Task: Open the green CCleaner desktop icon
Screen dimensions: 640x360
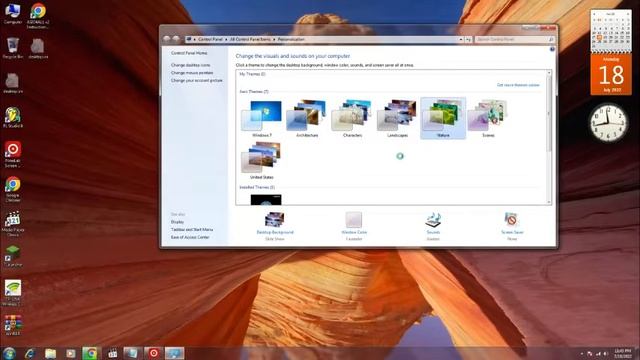Action: (13, 256)
